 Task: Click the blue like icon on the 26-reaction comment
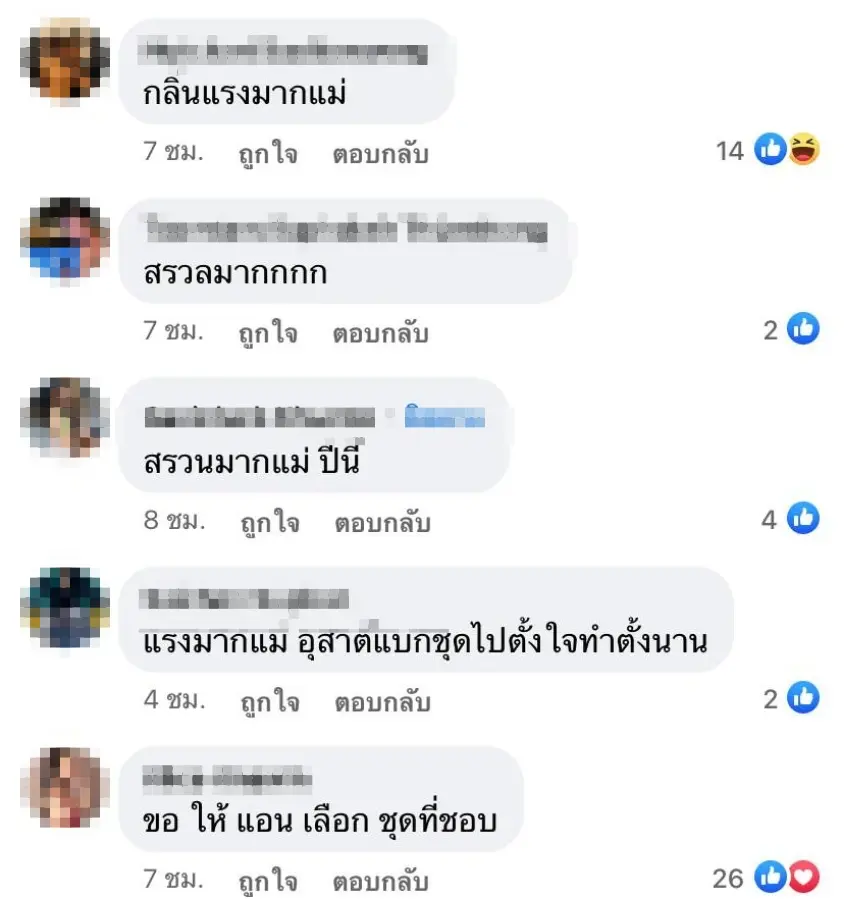tap(770, 877)
